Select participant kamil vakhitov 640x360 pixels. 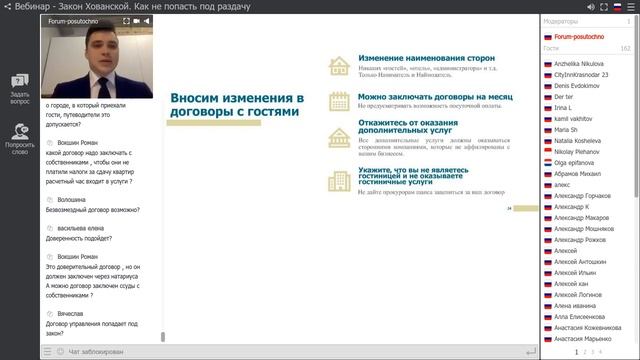pyautogui.click(x=573, y=119)
